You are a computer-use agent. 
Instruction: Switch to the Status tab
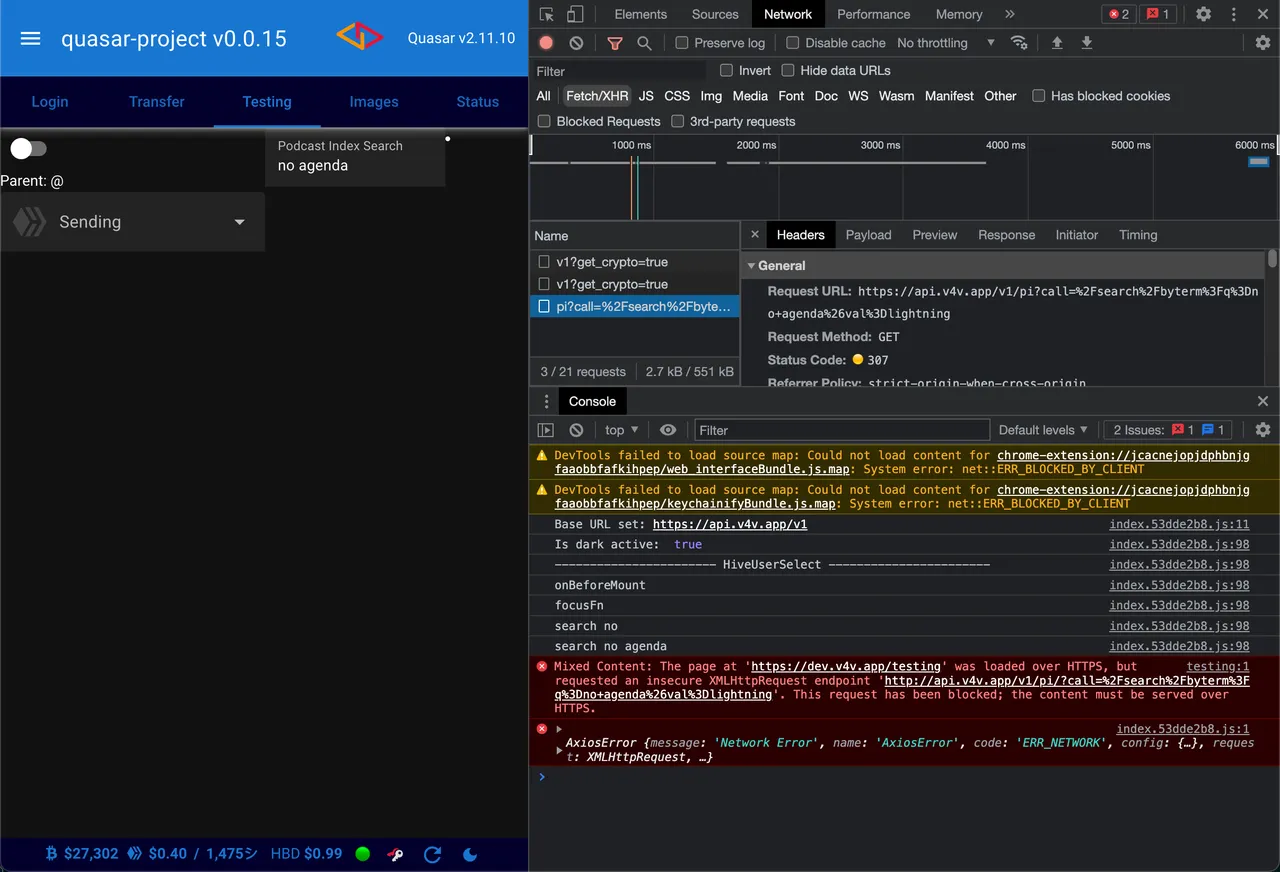tap(478, 102)
